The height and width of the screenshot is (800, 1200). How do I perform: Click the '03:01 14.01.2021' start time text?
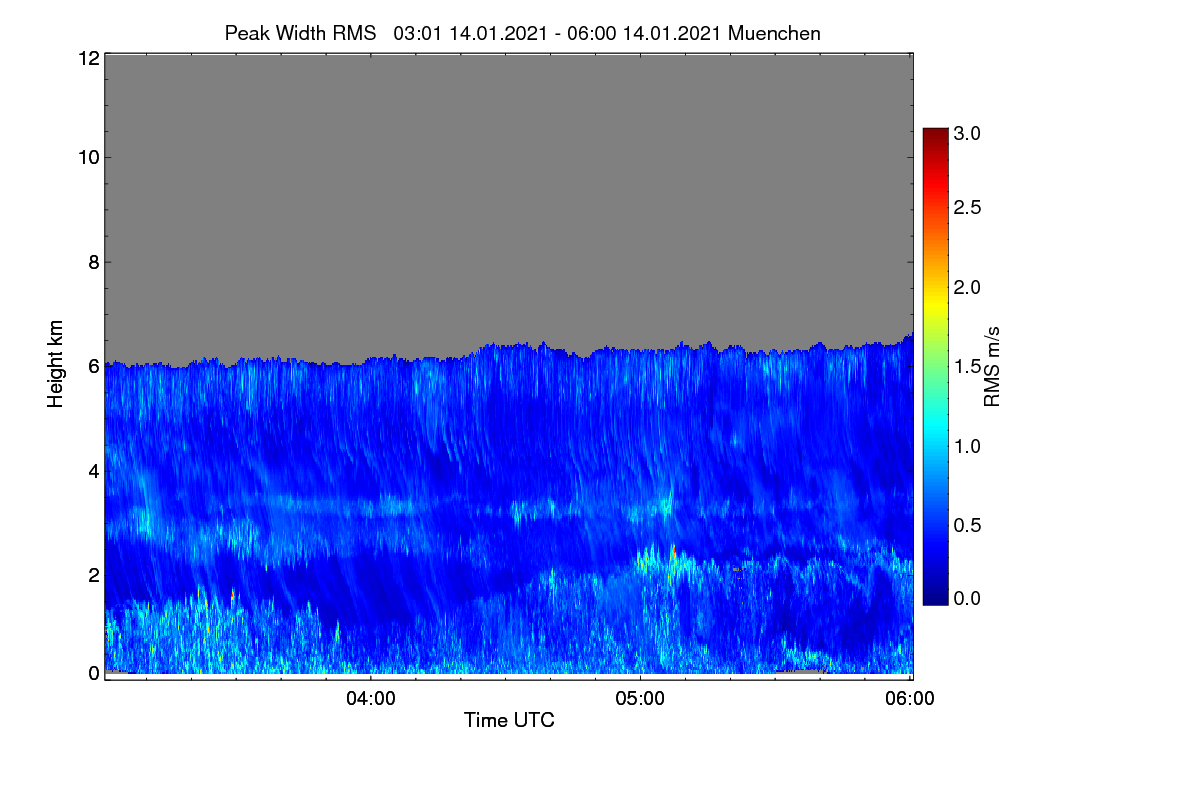point(470,33)
